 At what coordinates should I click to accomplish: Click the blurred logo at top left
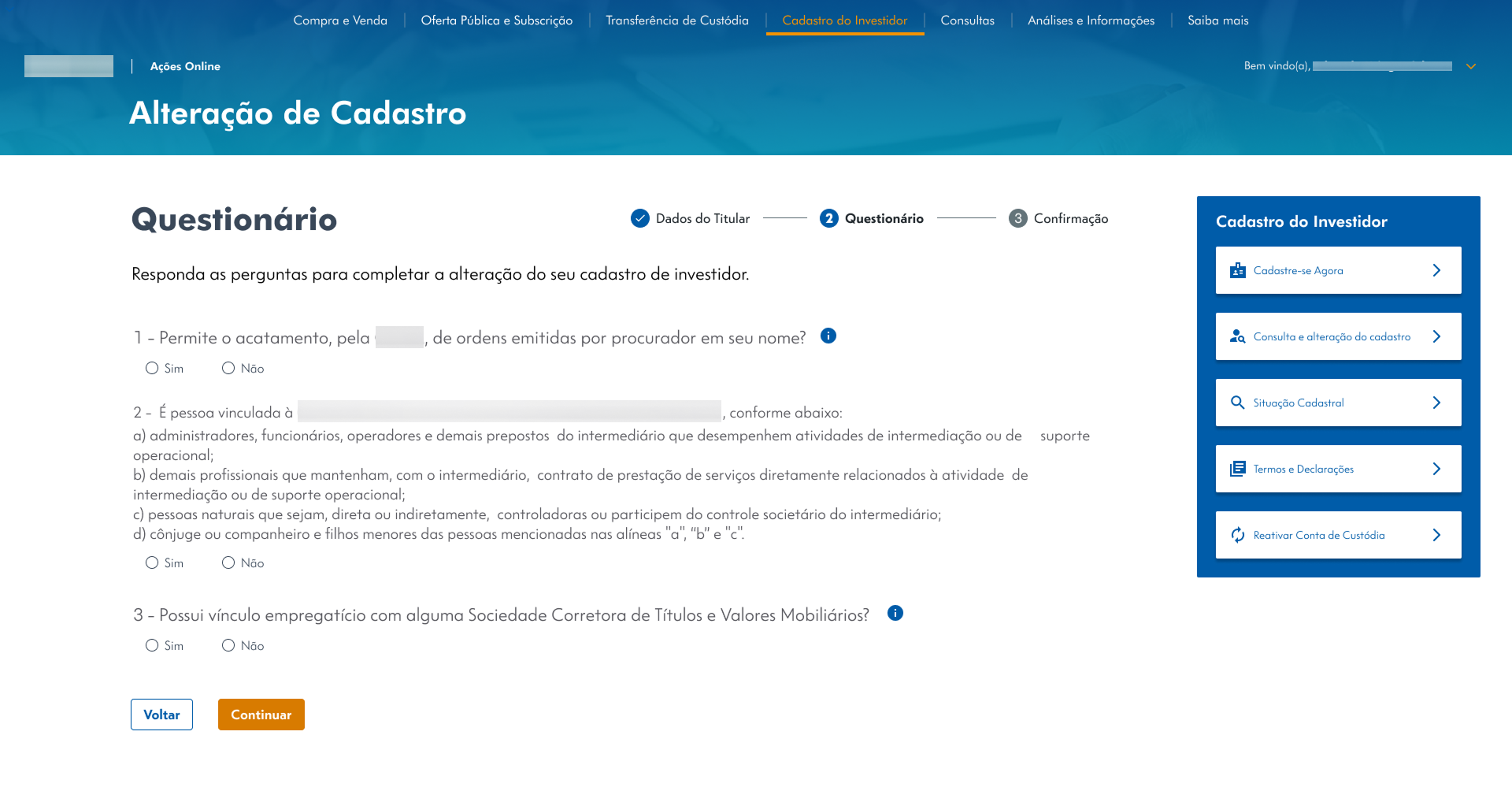tap(69, 66)
